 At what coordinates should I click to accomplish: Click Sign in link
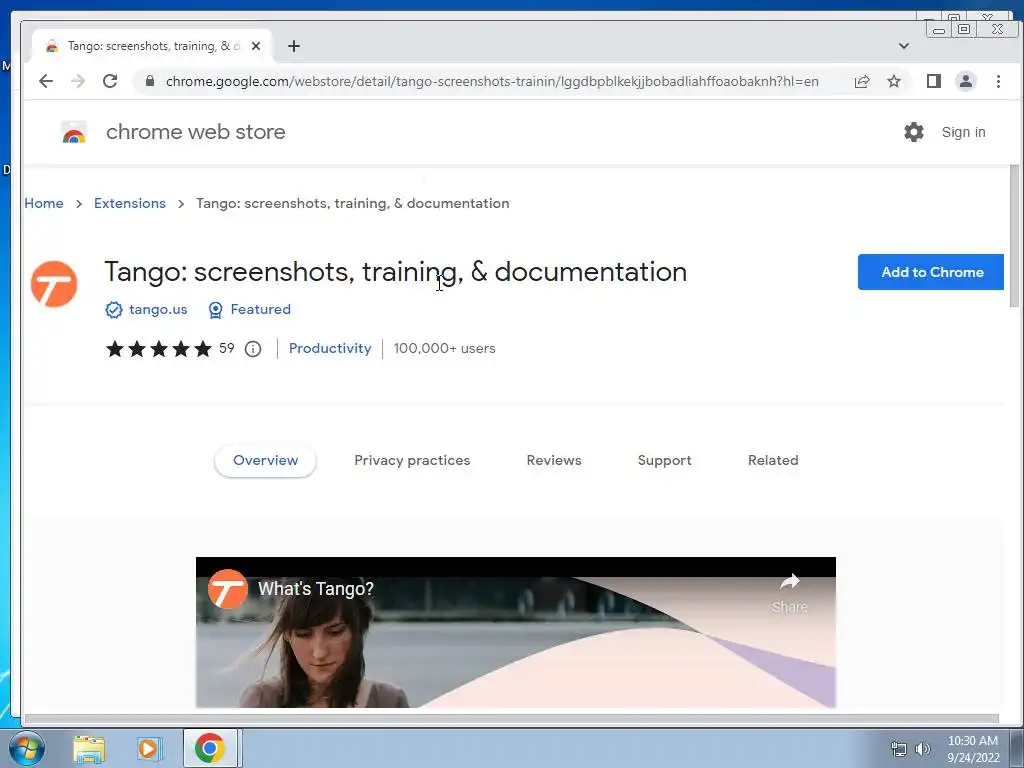pyautogui.click(x=963, y=132)
